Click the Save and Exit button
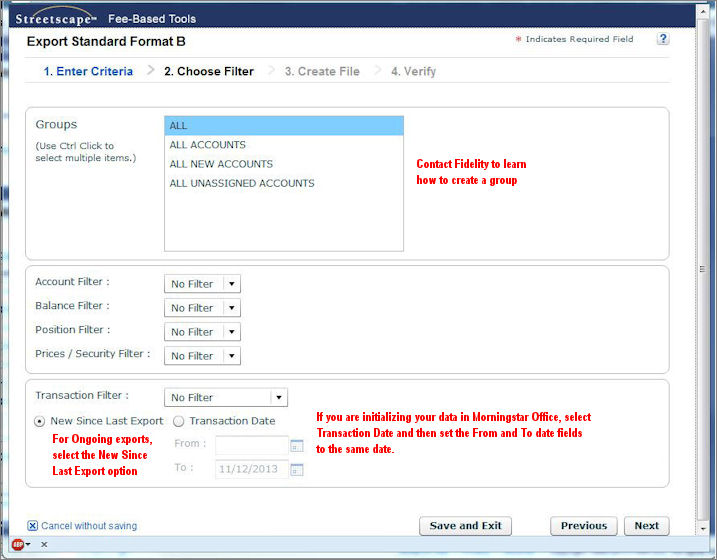Image resolution: width=717 pixels, height=560 pixels. [x=465, y=526]
